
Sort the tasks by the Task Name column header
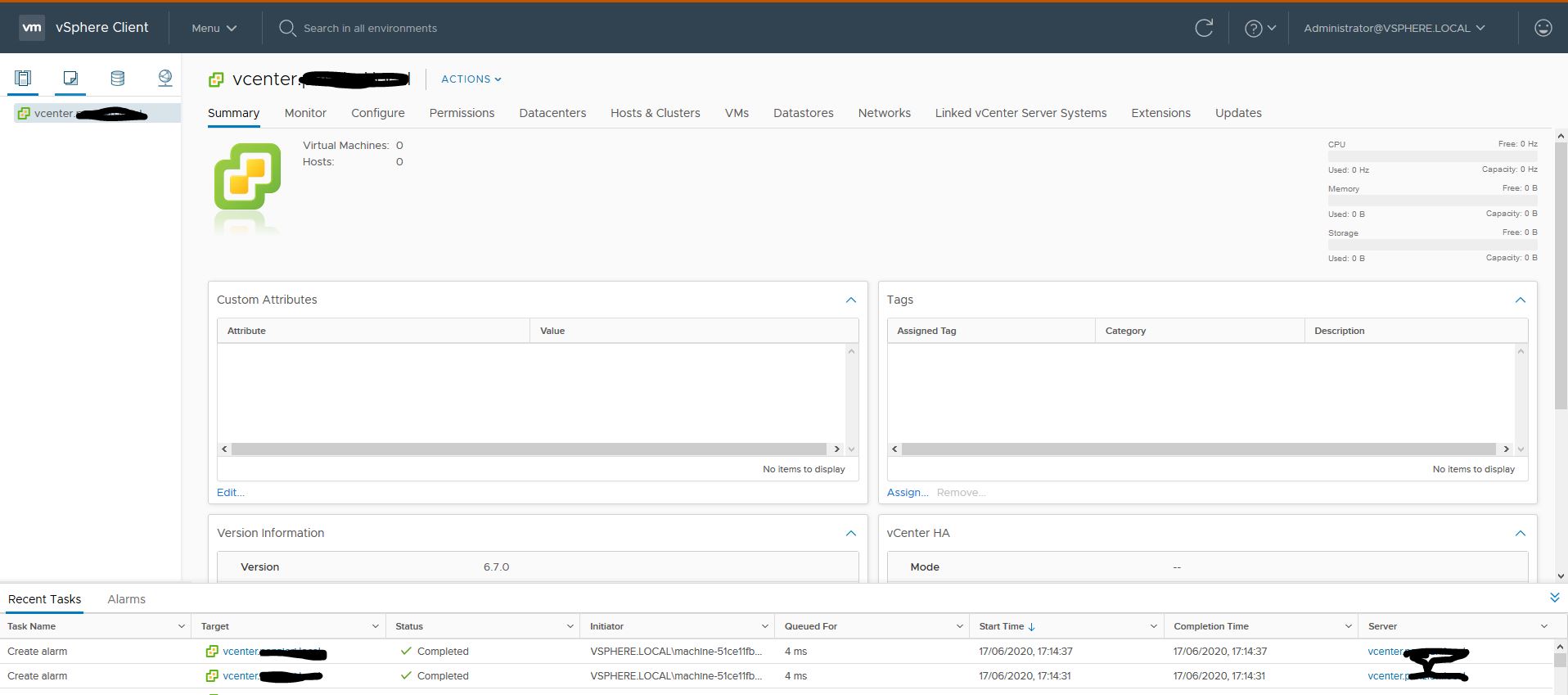(x=32, y=626)
